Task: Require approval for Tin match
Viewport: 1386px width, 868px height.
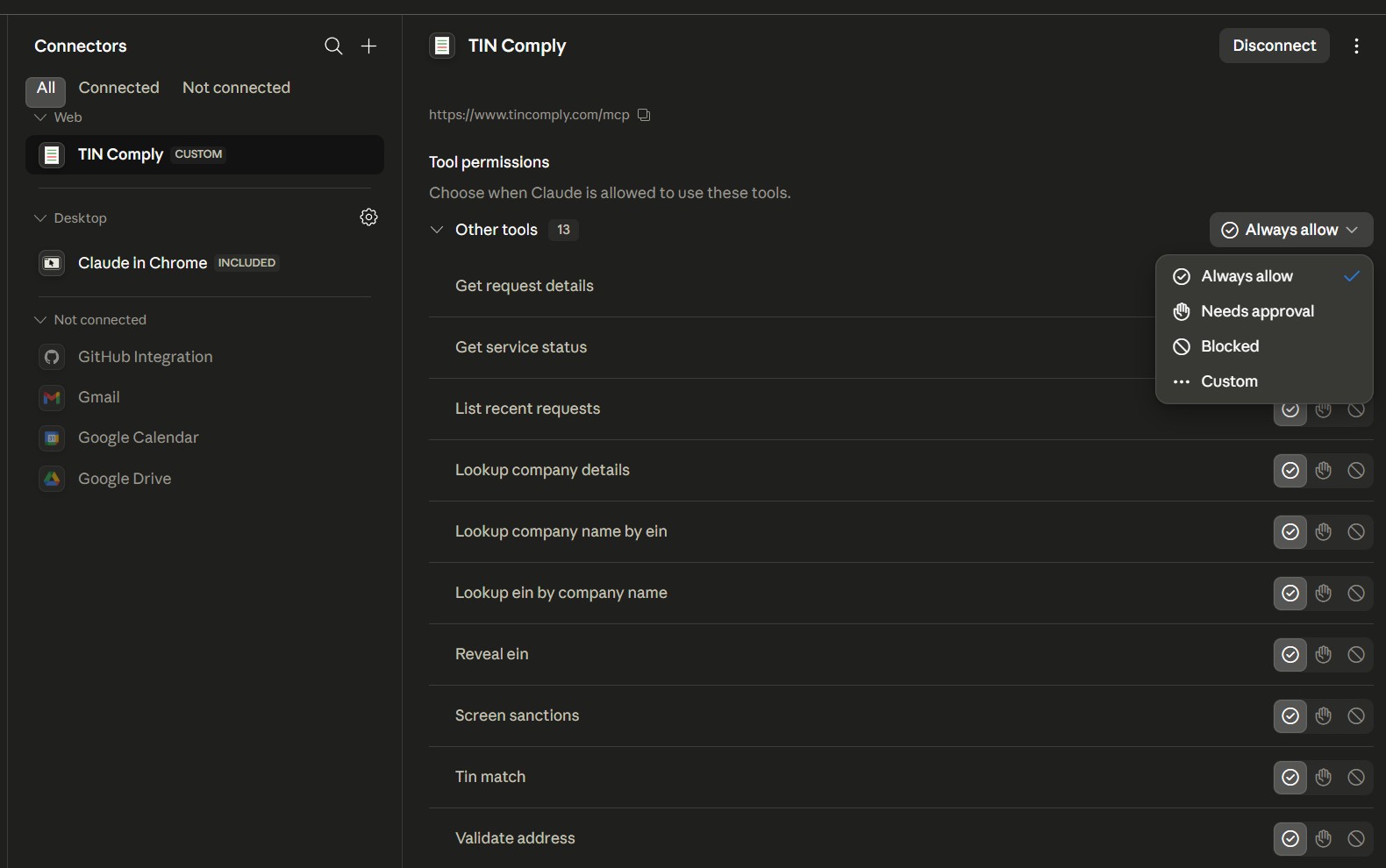Action: (1323, 778)
